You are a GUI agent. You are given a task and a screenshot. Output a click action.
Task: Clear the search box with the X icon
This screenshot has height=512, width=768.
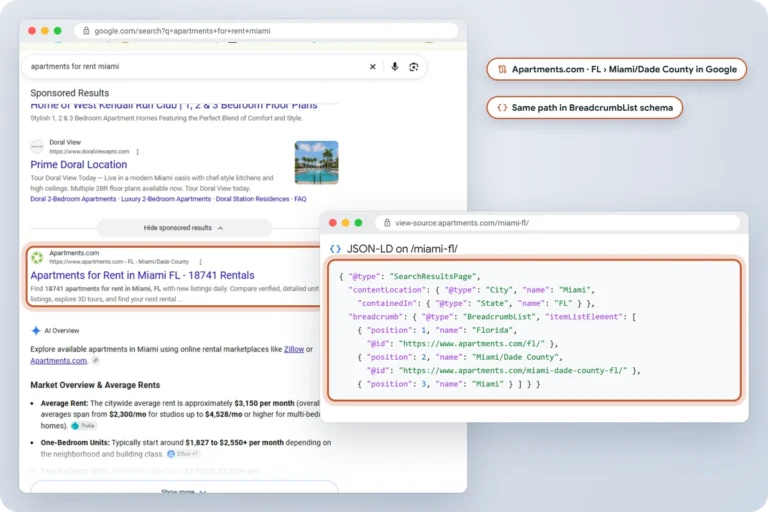[372, 67]
